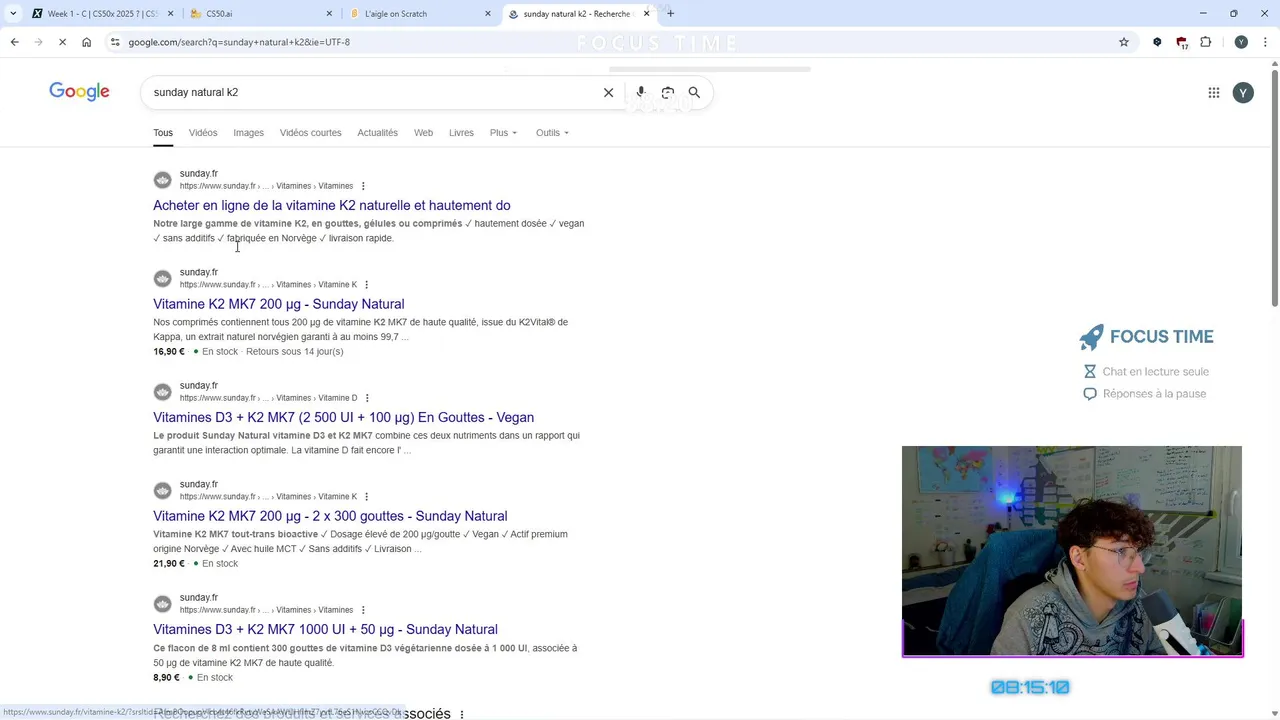This screenshot has height=720, width=1280.
Task: Click the stop loading button
Action: tap(62, 42)
